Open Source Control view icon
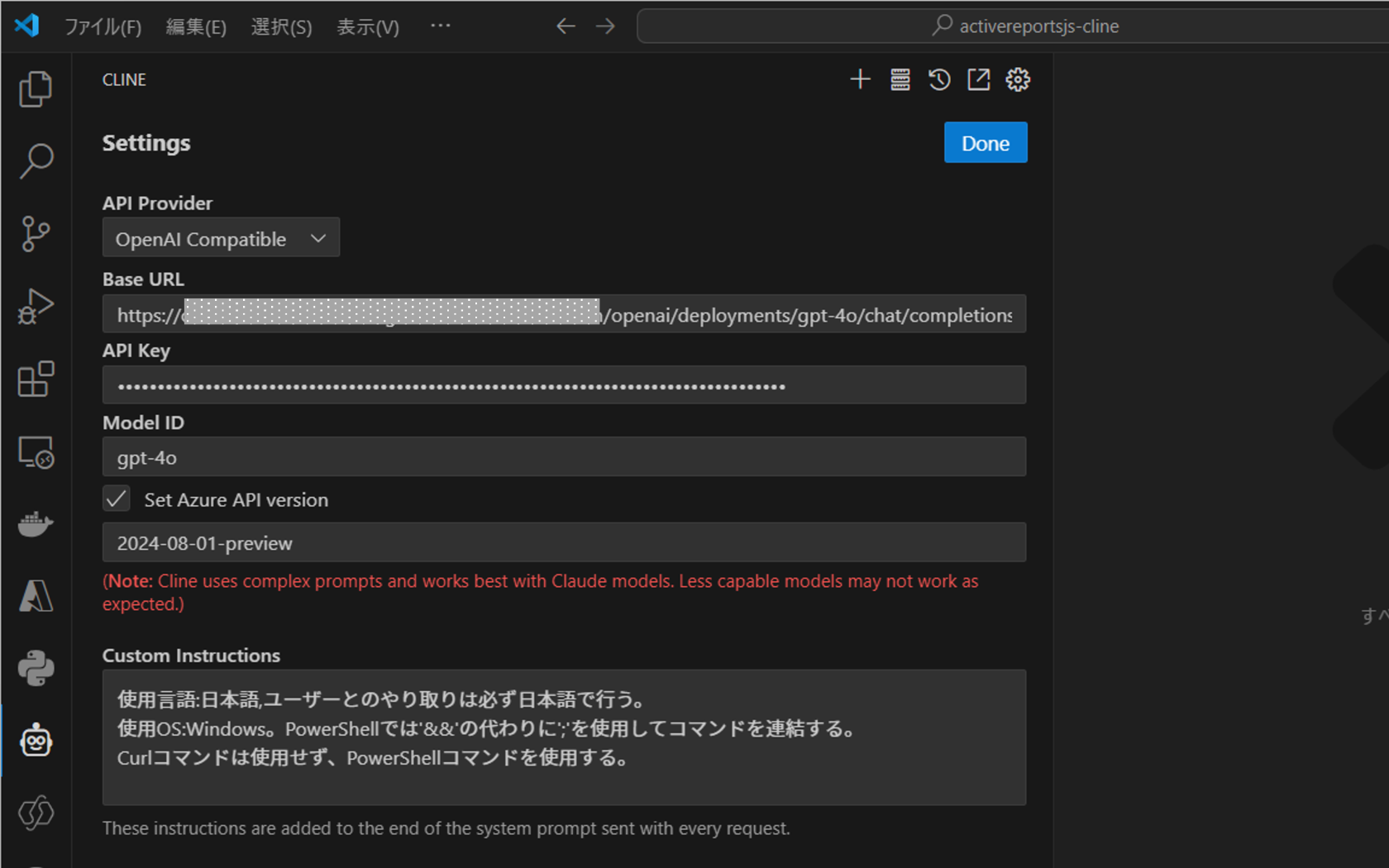 [36, 234]
